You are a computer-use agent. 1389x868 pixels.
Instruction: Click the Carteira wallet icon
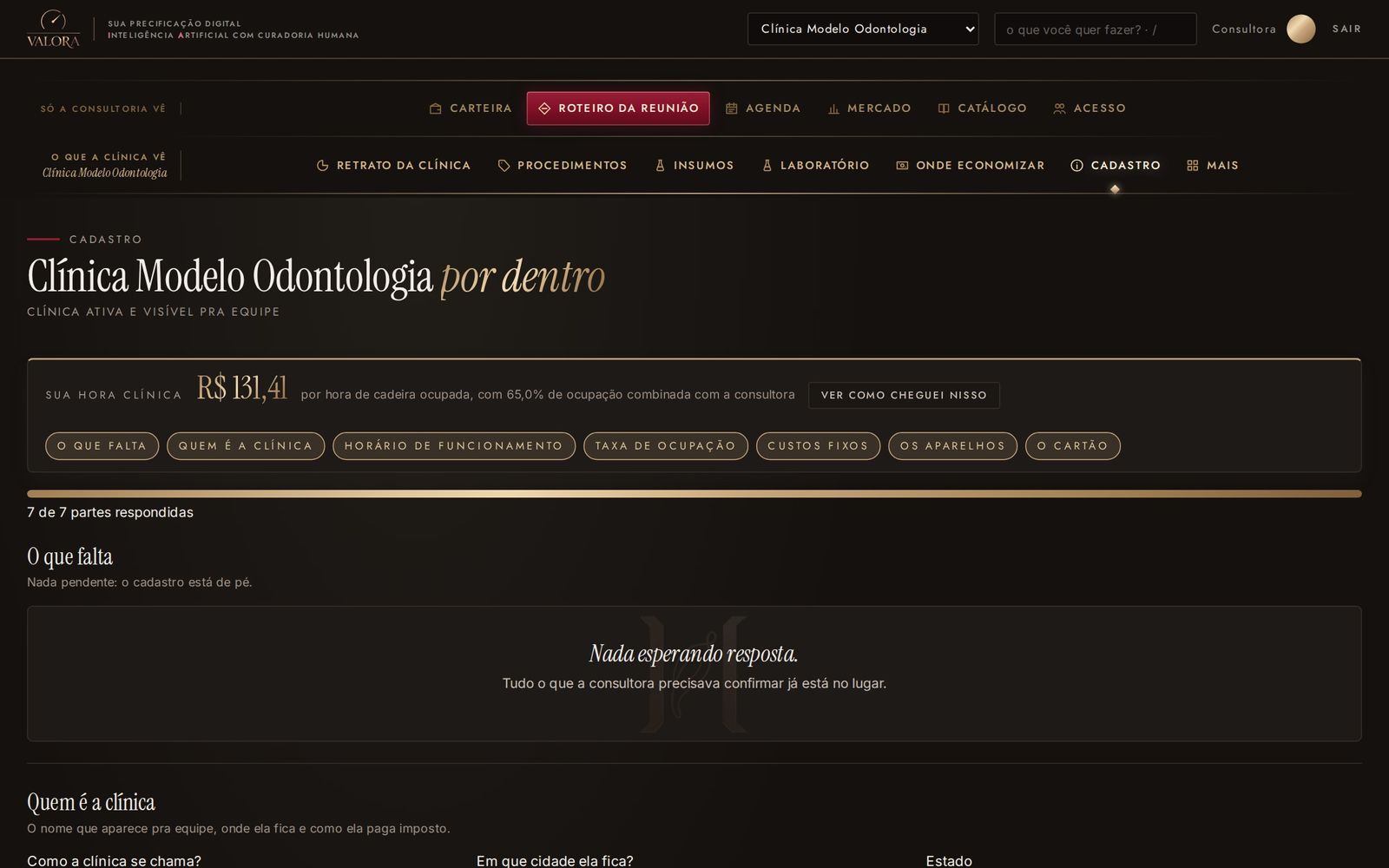pos(436,108)
